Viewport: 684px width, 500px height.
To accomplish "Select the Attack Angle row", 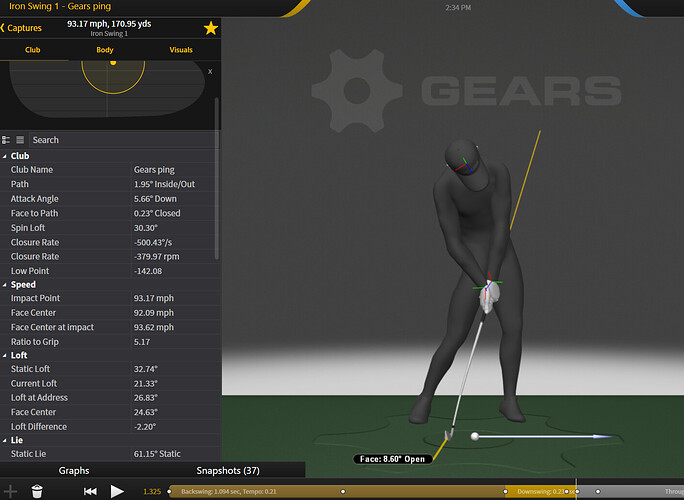I will coord(109,199).
